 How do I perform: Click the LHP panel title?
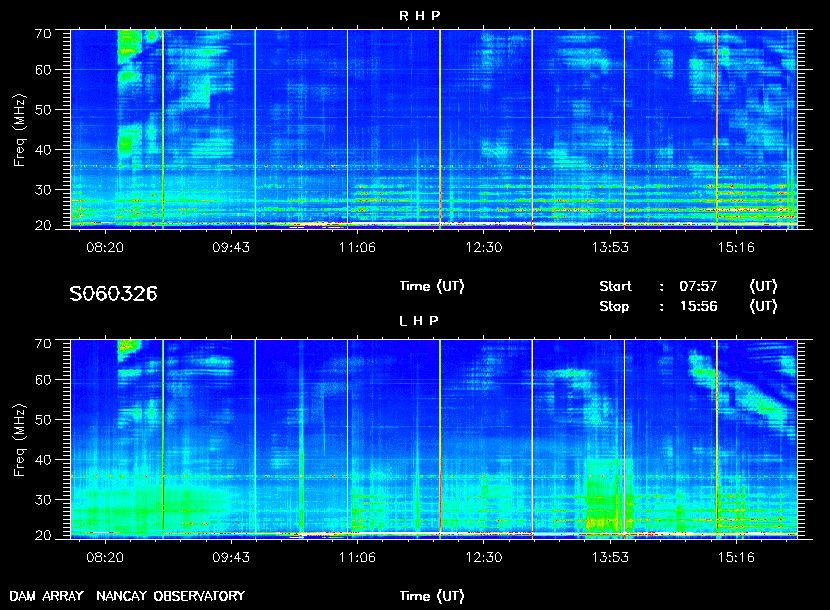419,321
